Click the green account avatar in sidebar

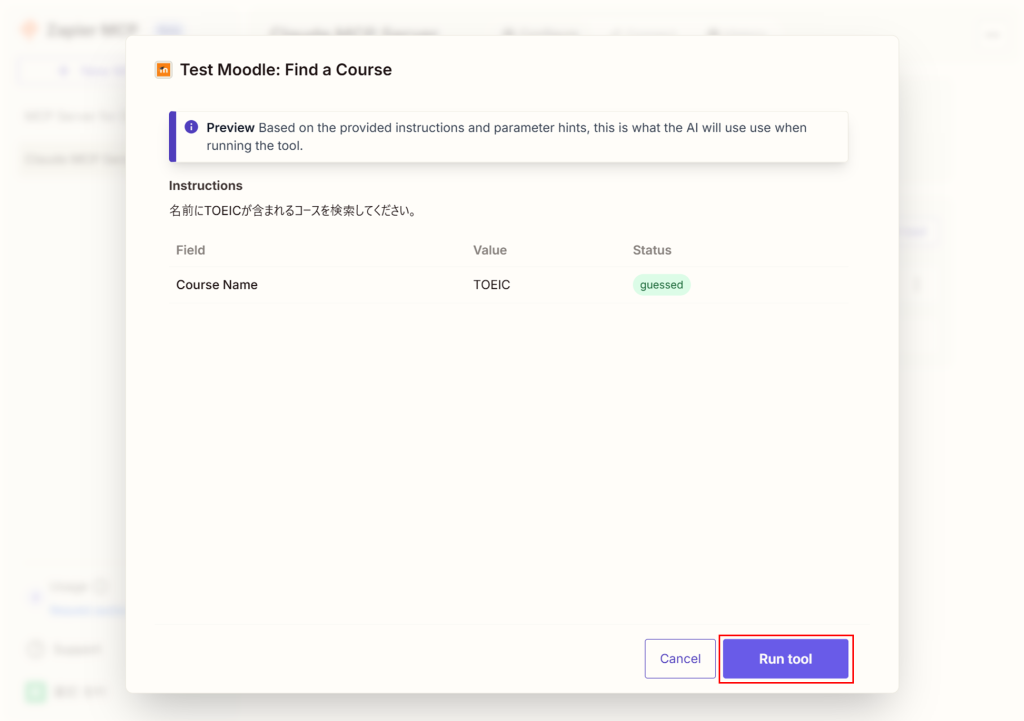(36, 691)
